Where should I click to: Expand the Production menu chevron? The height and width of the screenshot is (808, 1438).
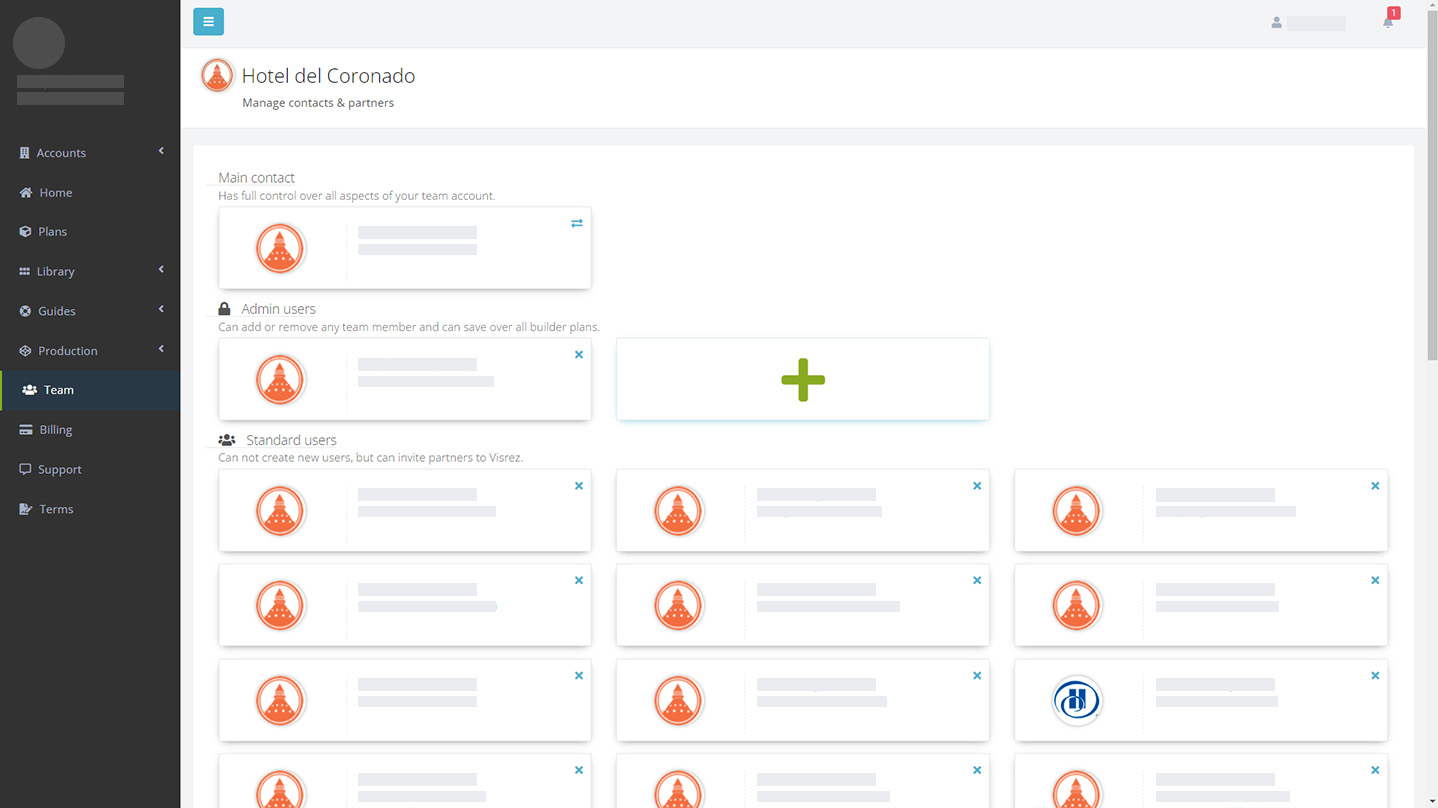[x=161, y=349]
